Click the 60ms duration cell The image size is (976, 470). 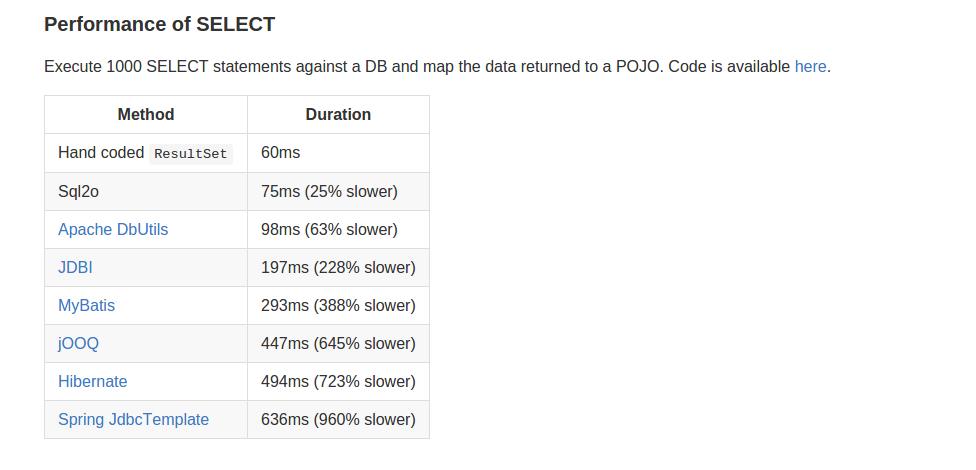click(x=338, y=153)
